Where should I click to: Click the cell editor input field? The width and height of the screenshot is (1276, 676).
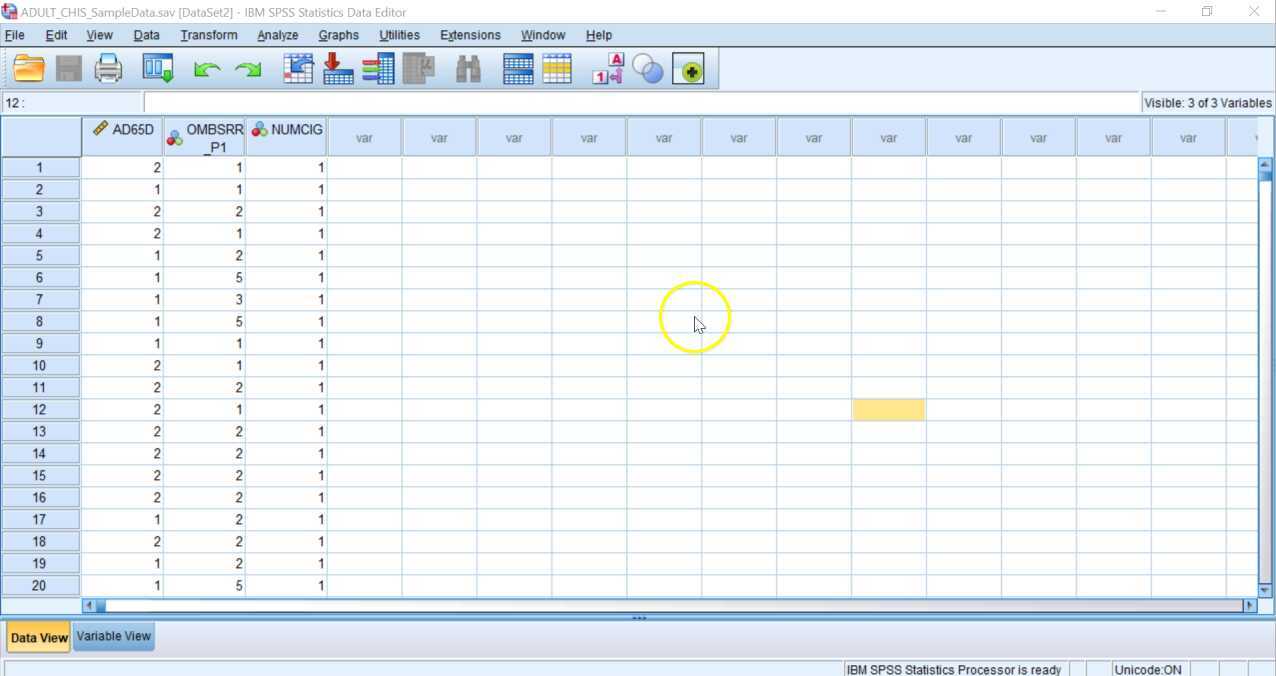coord(641,103)
